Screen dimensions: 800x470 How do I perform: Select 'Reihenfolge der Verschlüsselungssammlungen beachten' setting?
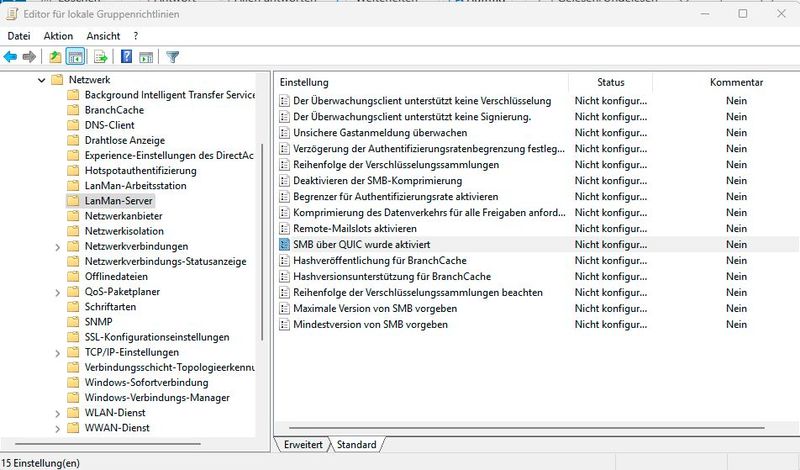click(x=417, y=292)
